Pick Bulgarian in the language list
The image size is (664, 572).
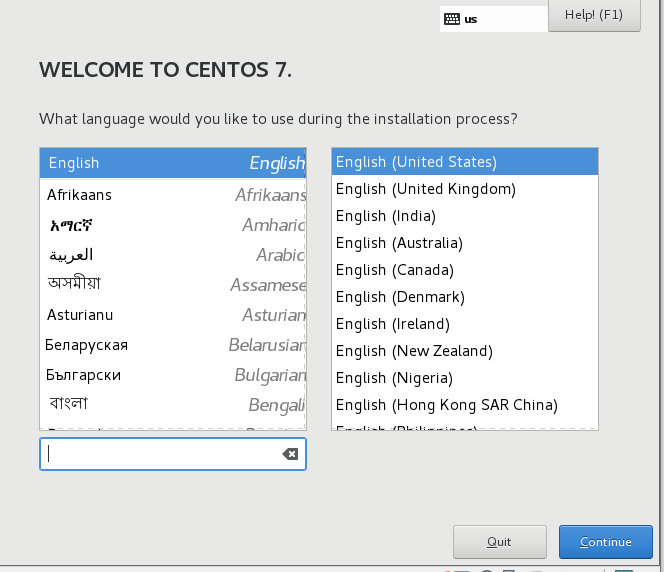[173, 375]
